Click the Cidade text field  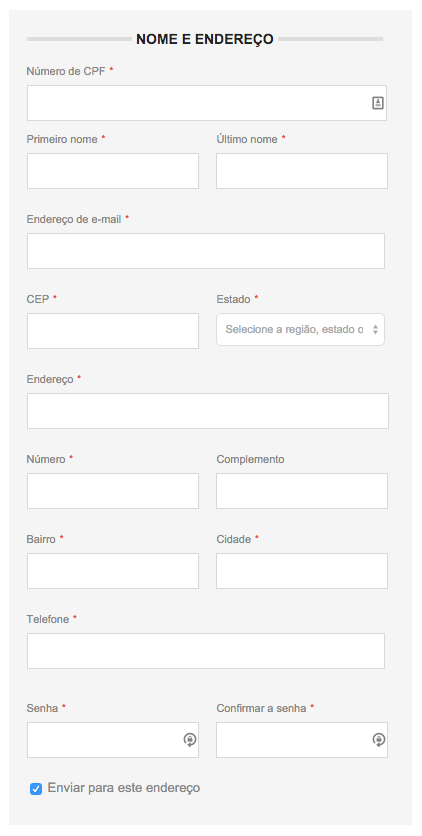pyautogui.click(x=302, y=571)
